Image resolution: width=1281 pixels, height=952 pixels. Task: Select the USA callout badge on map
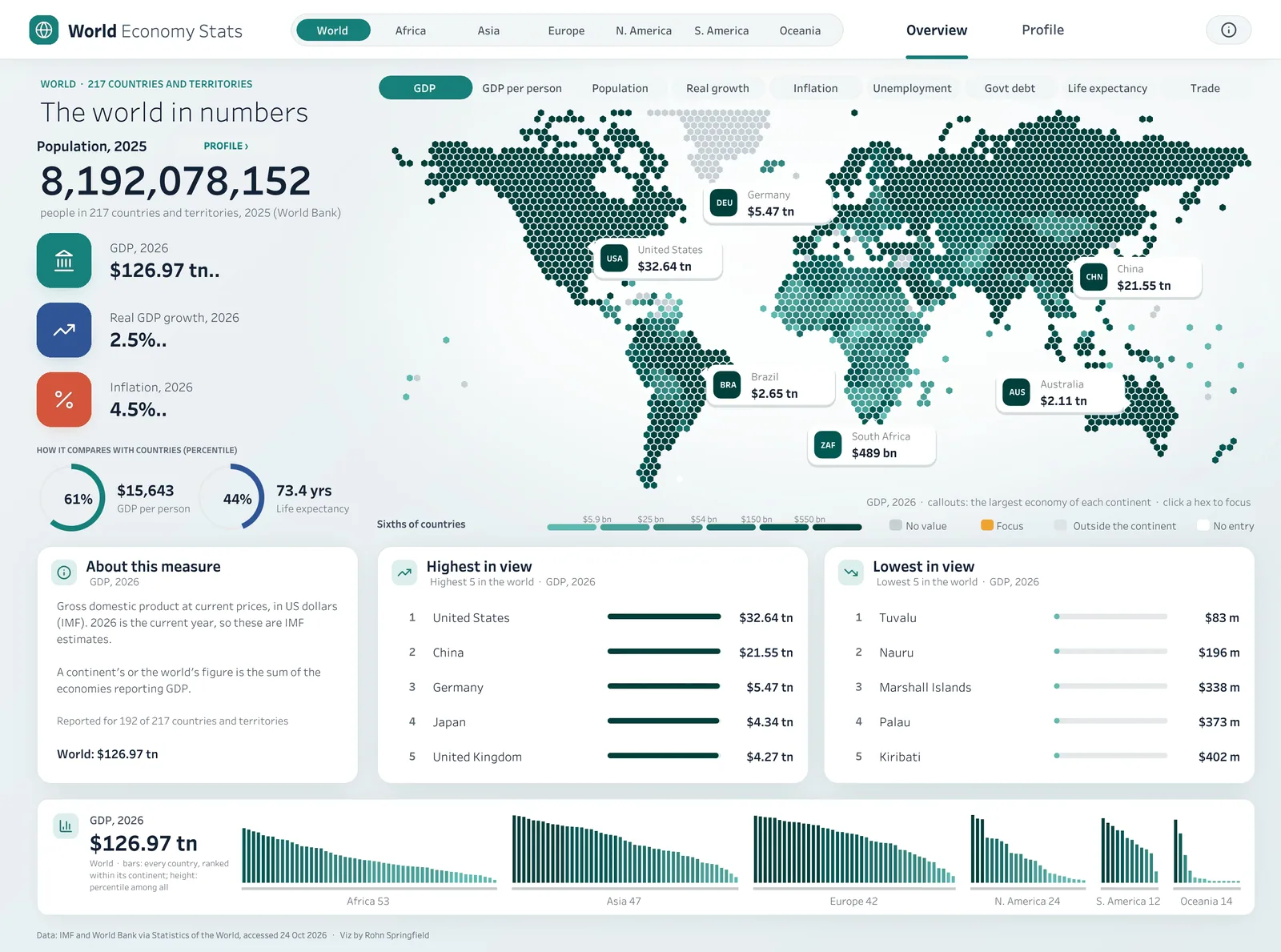[614, 258]
